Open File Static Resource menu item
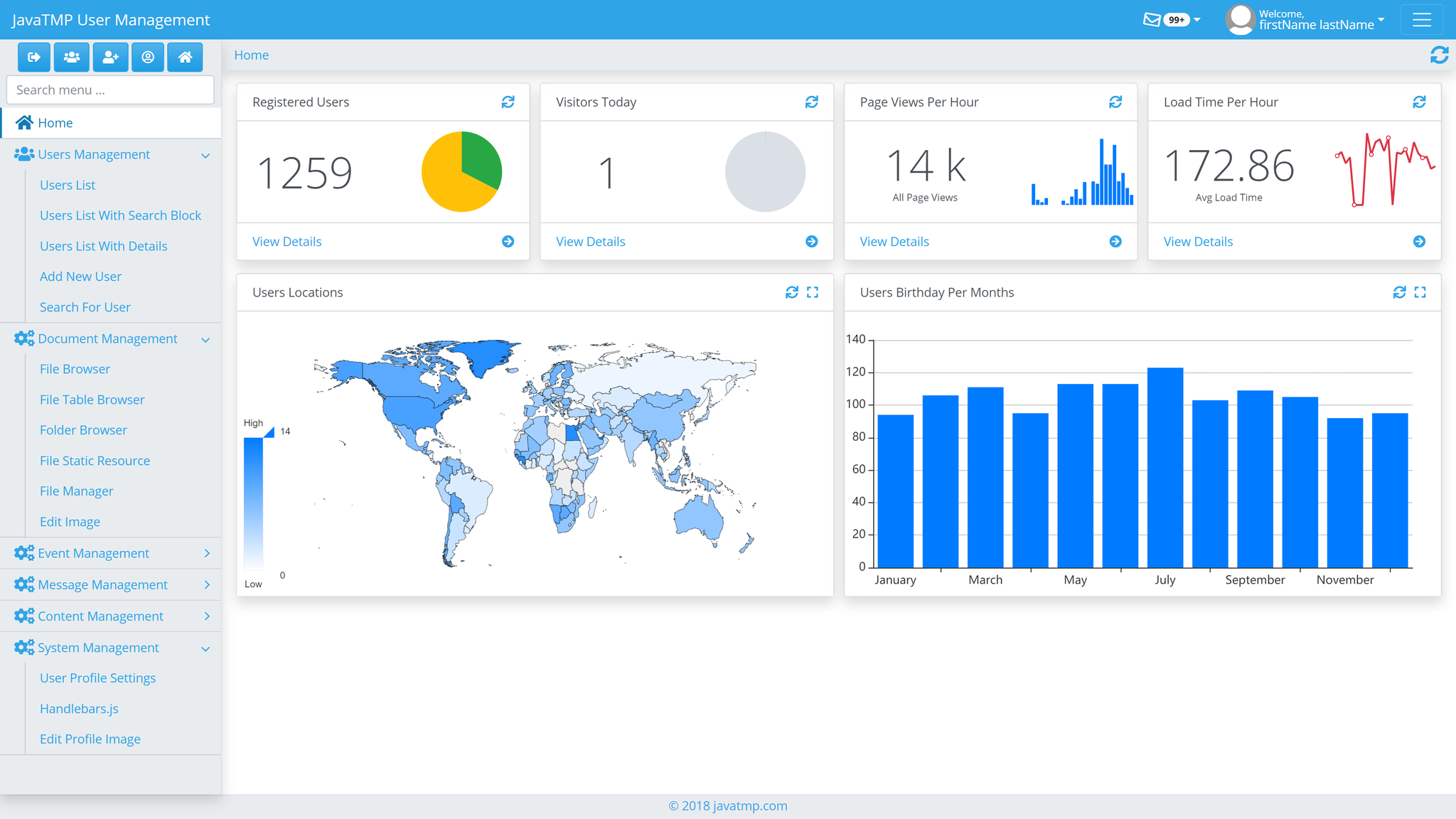1456x819 pixels. tap(95, 461)
